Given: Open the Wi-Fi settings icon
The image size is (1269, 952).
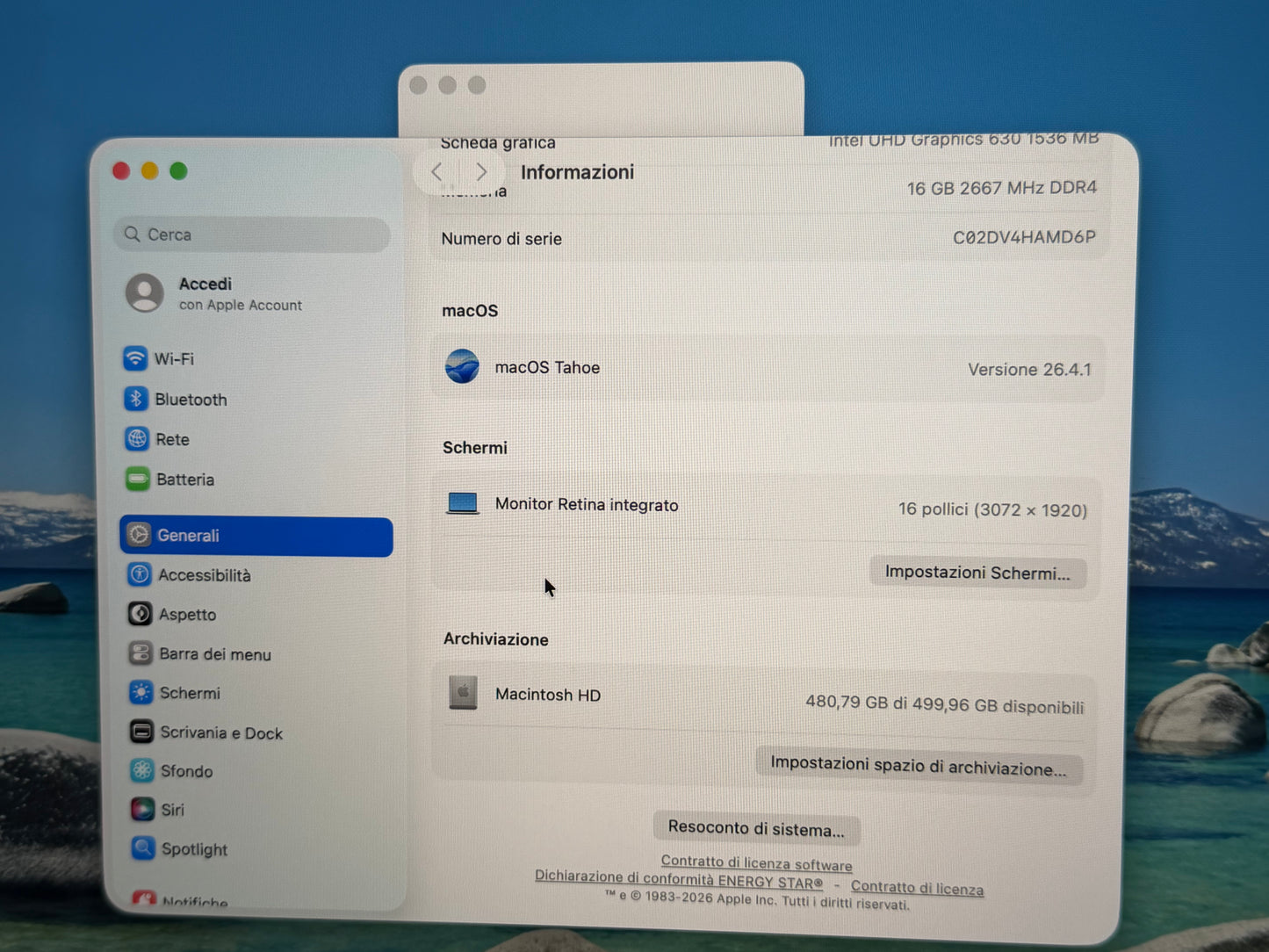Looking at the screenshot, I should pyautogui.click(x=135, y=358).
